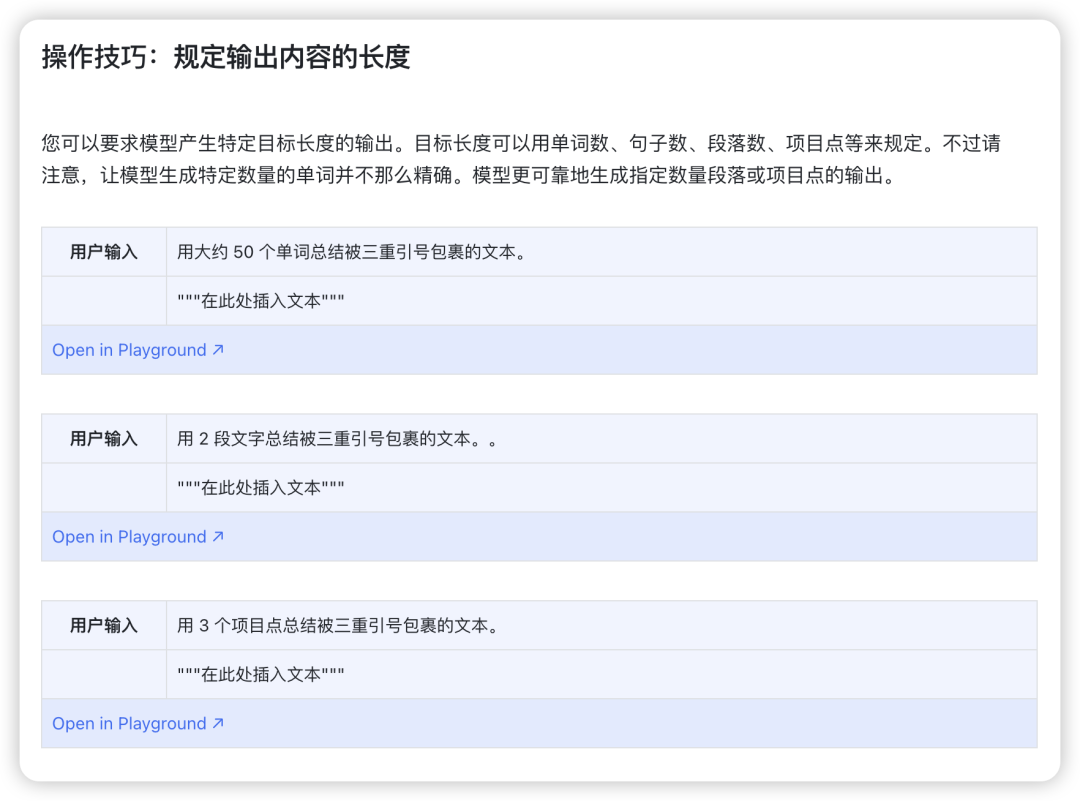Click the external-link arrow beside first Open in Playground

pos(219,350)
